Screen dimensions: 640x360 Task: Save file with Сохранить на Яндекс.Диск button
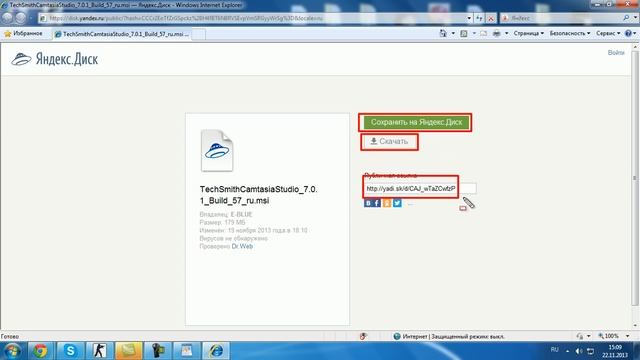pyautogui.click(x=416, y=122)
